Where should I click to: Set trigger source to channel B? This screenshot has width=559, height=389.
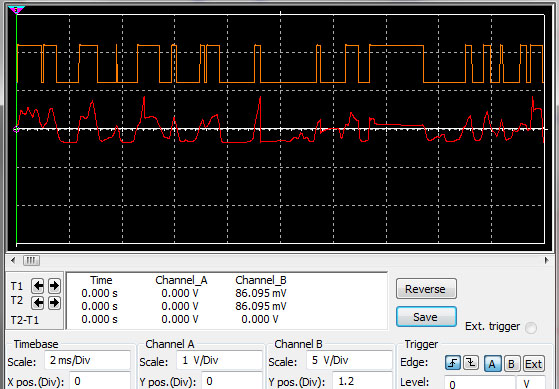511,364
